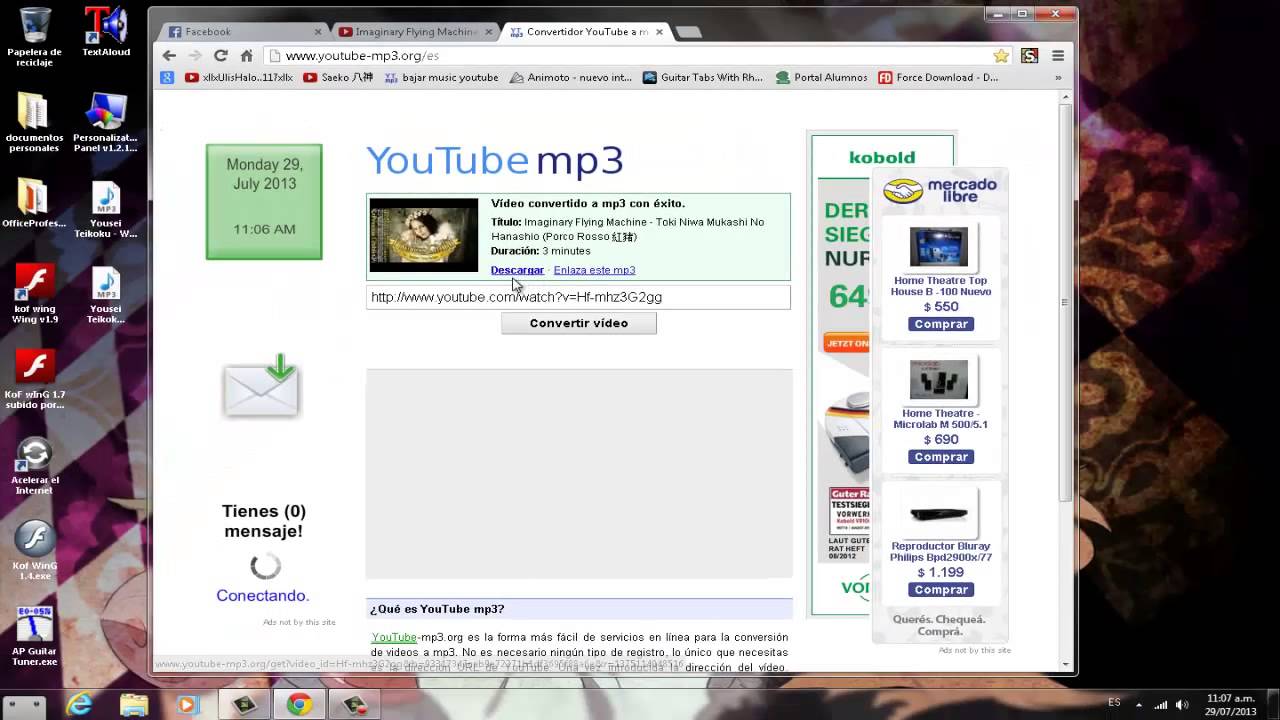The image size is (1280, 720).
Task: Open the Google bookmark icon
Action: point(167,77)
